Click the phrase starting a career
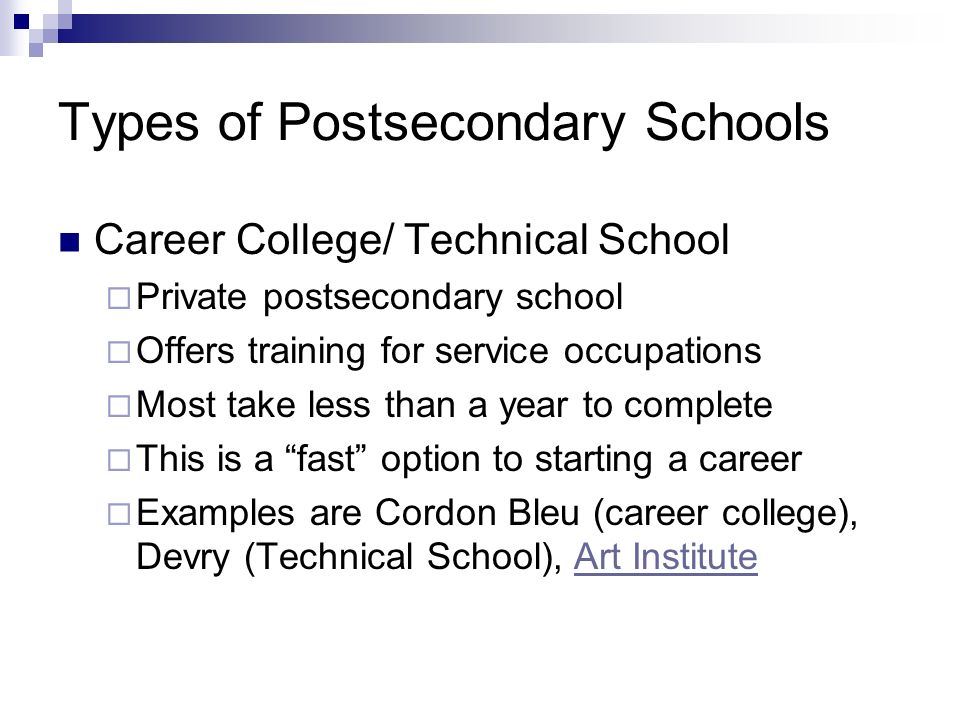 668,460
